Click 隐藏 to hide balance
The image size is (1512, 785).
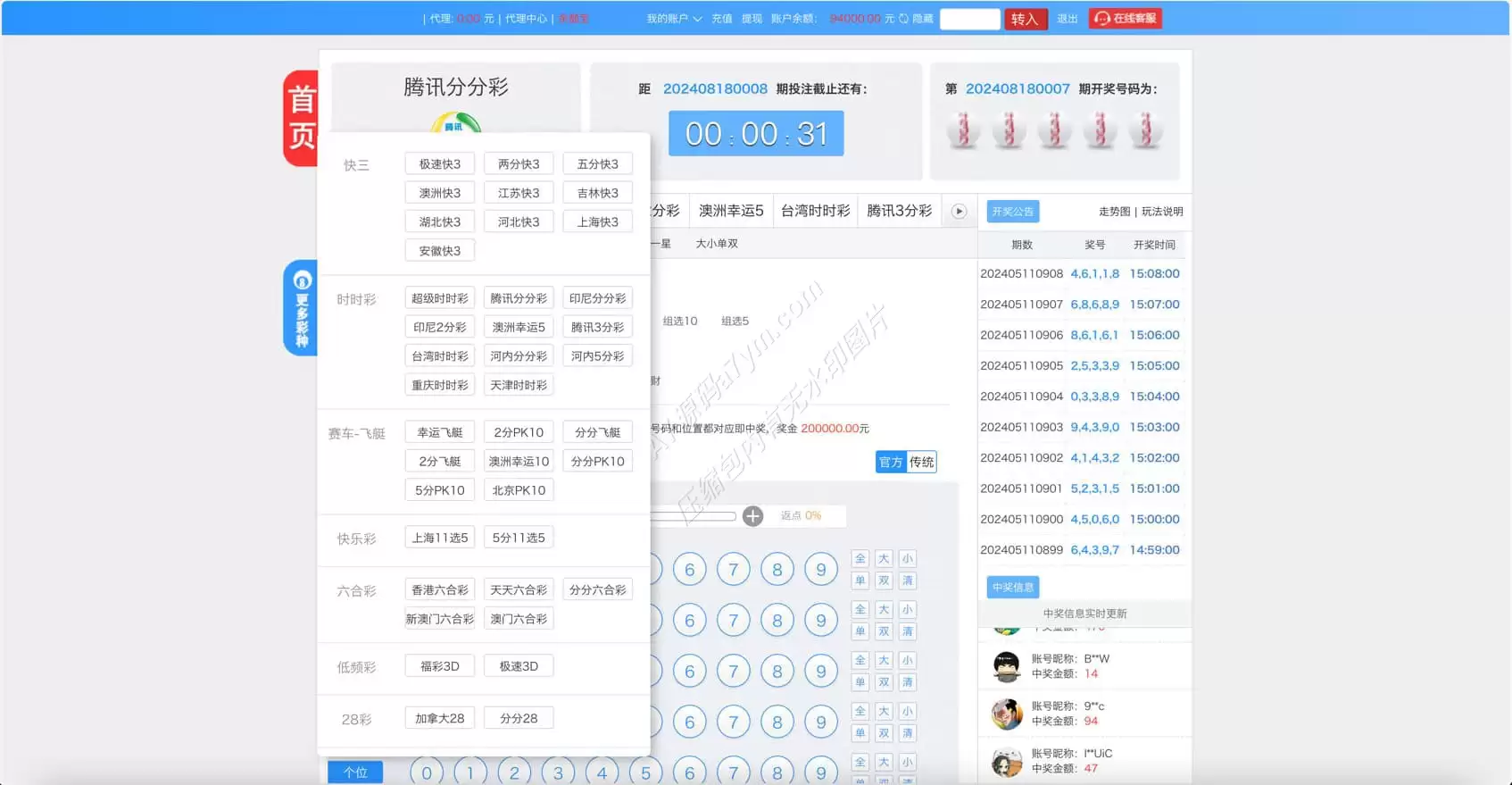[x=923, y=19]
